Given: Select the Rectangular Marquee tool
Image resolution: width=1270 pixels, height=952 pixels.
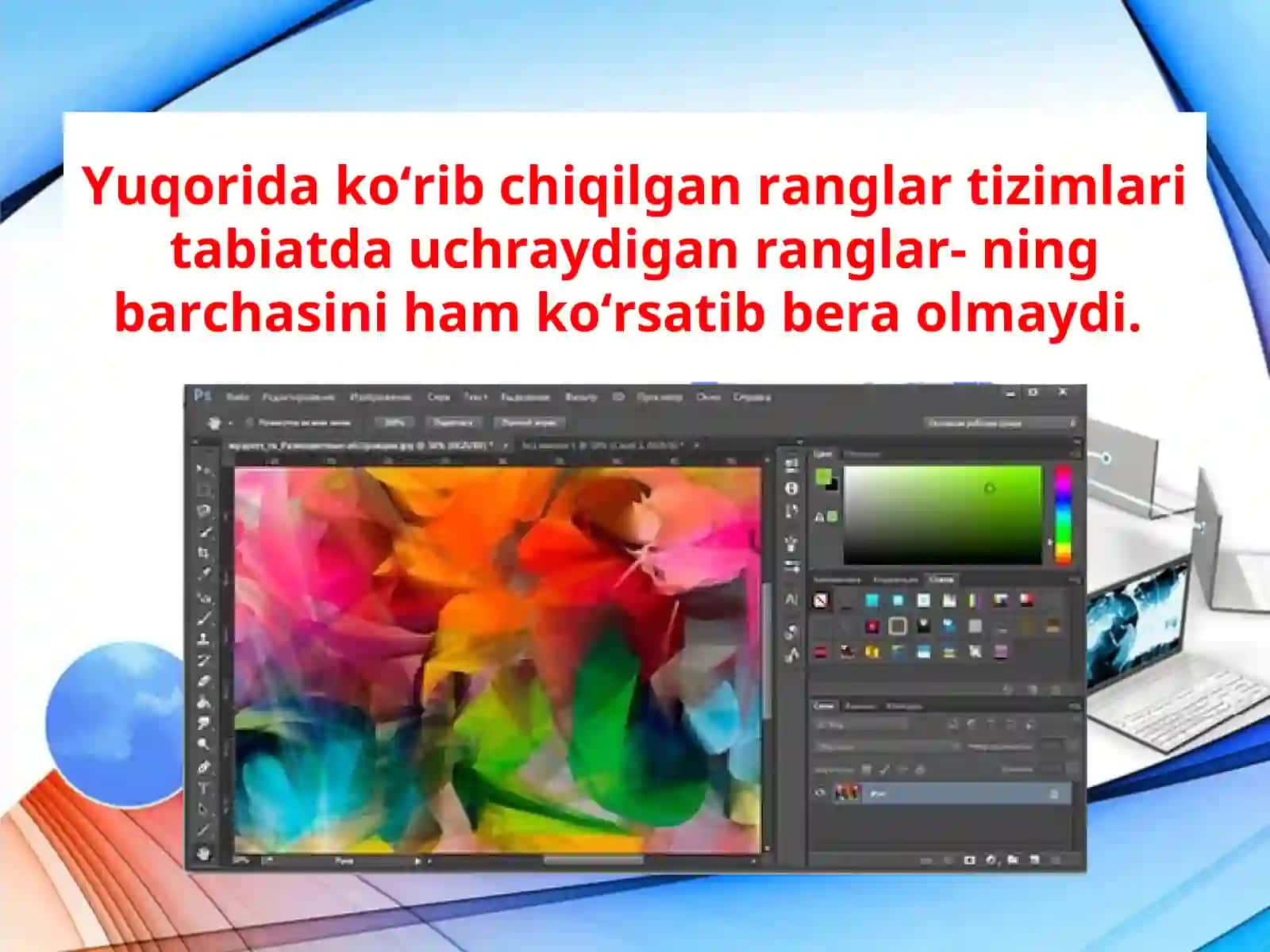Looking at the screenshot, I should 204,490.
